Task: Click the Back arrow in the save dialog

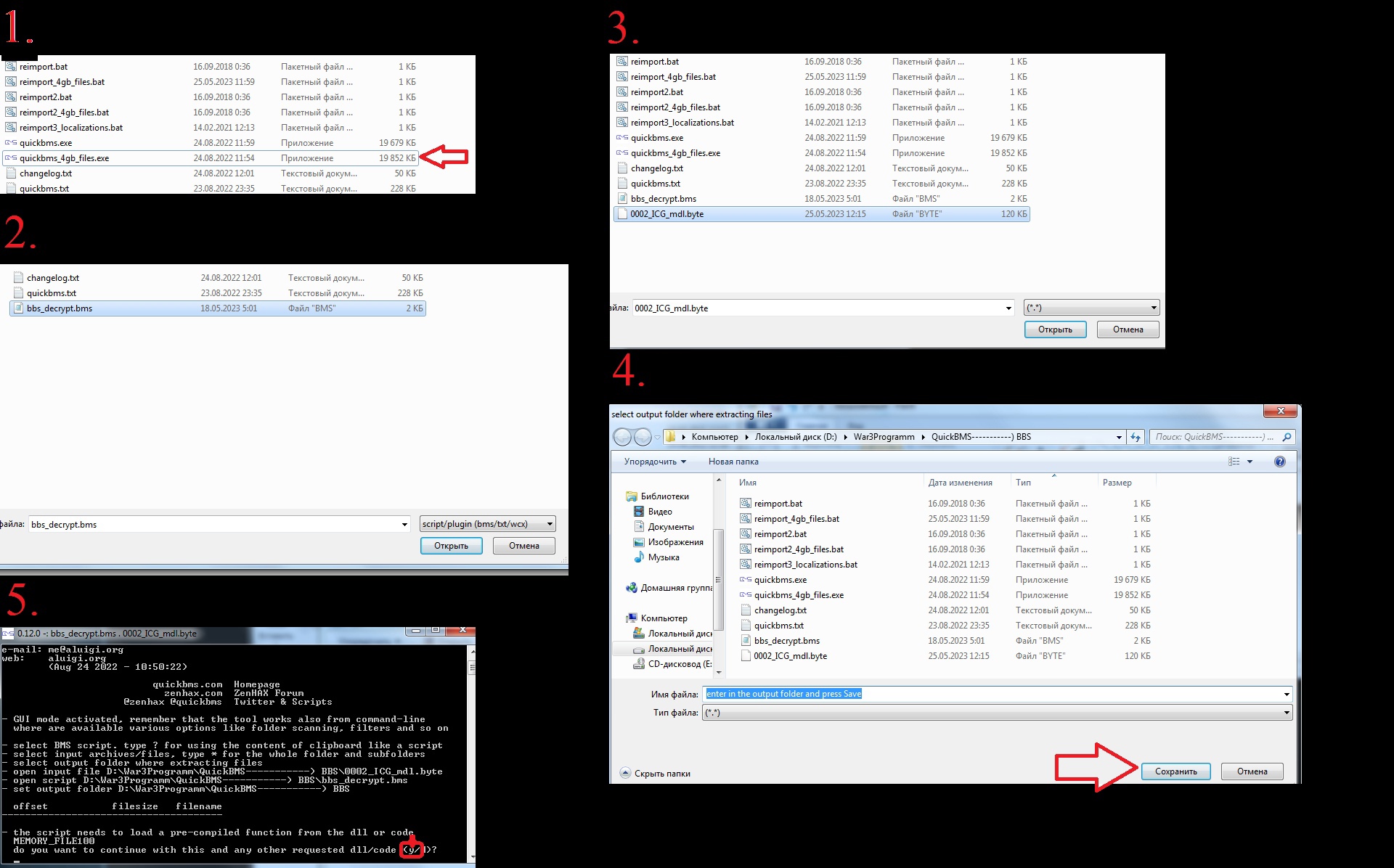Action: [622, 437]
